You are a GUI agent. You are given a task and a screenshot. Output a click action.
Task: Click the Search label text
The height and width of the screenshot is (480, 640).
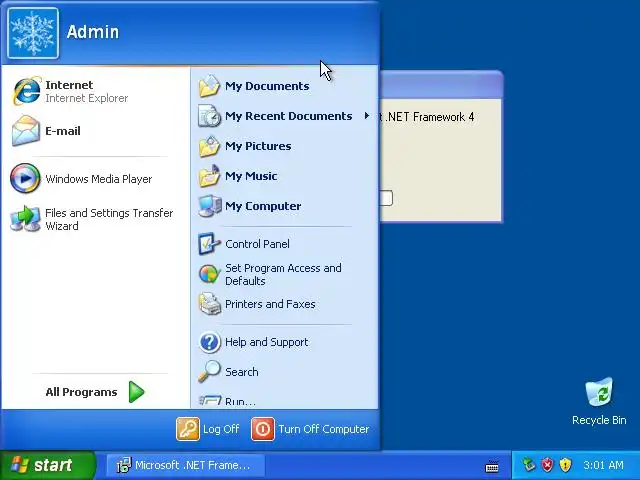tap(242, 372)
